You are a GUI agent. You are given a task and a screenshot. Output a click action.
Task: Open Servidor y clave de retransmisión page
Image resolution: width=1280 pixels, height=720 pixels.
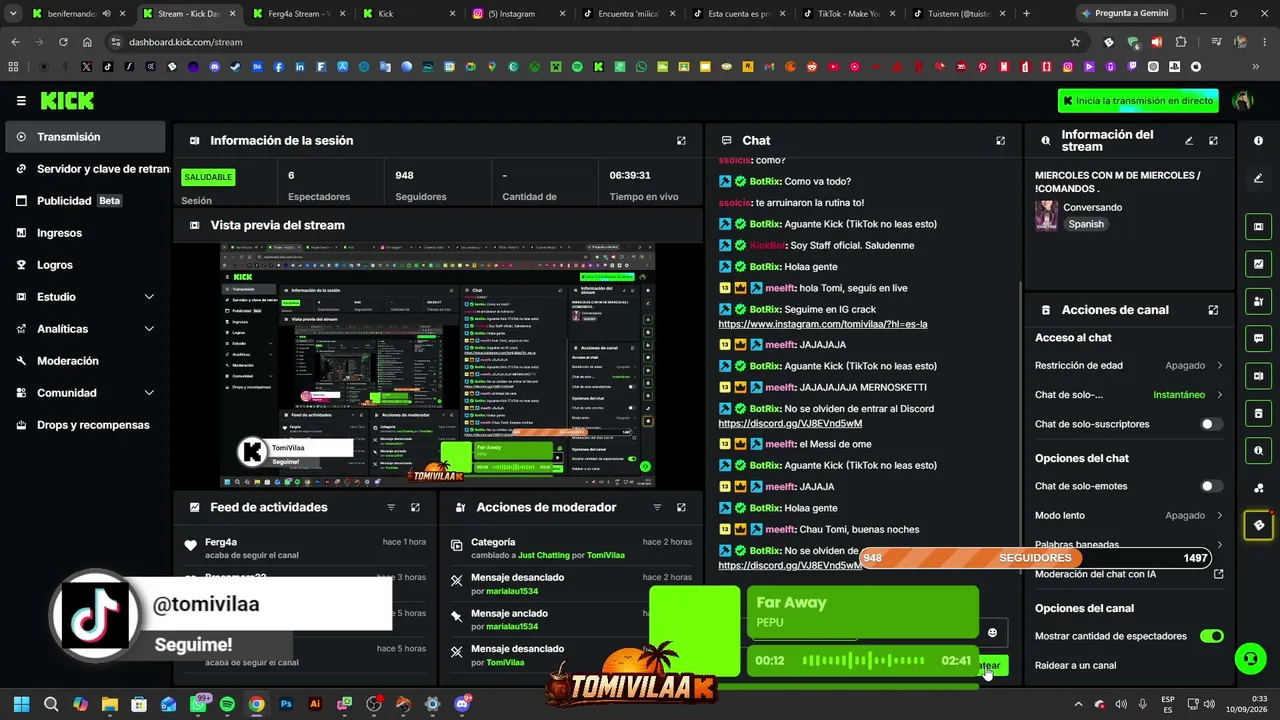pyautogui.click(x=85, y=169)
